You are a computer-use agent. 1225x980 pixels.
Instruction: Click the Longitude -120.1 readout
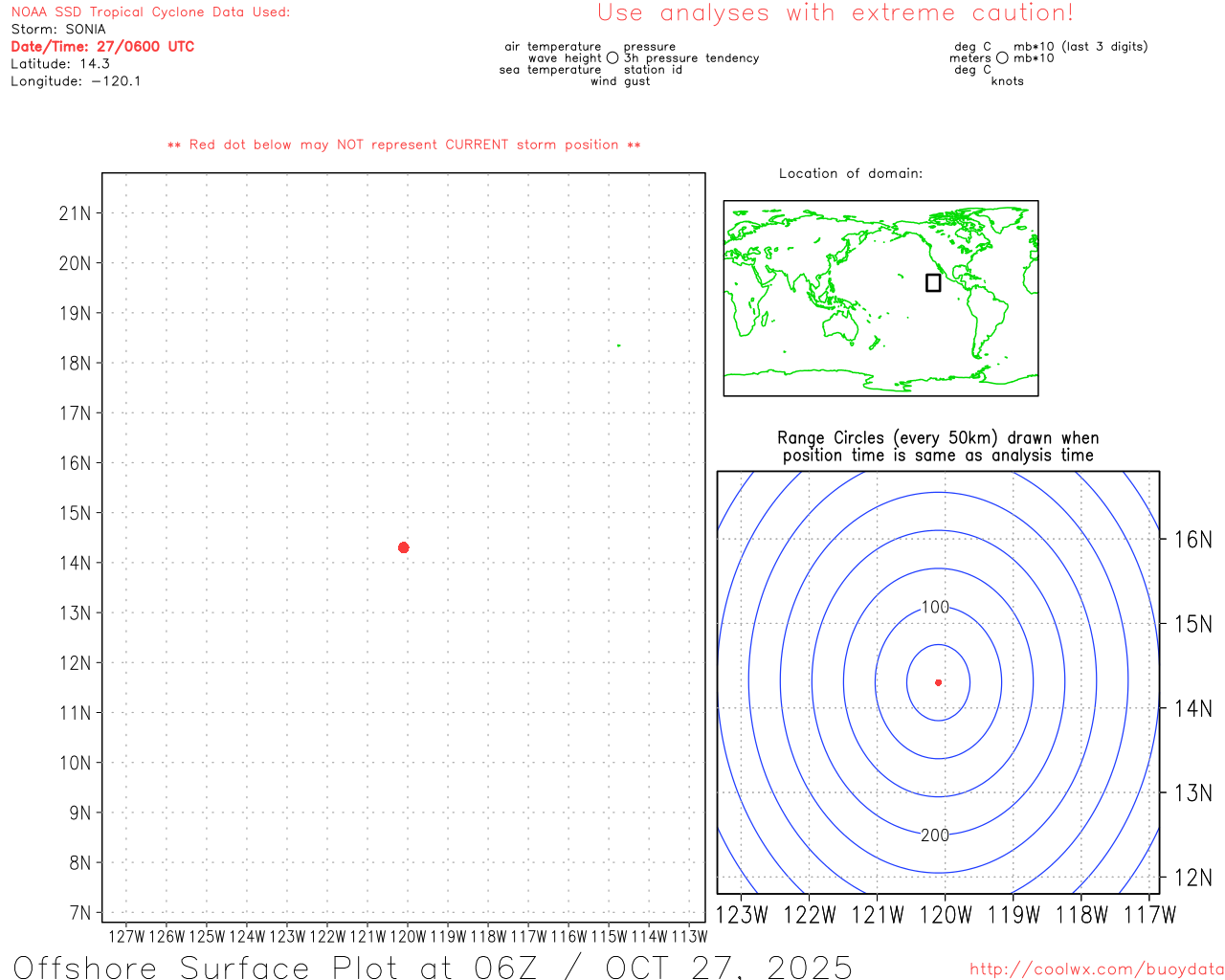tap(76, 81)
